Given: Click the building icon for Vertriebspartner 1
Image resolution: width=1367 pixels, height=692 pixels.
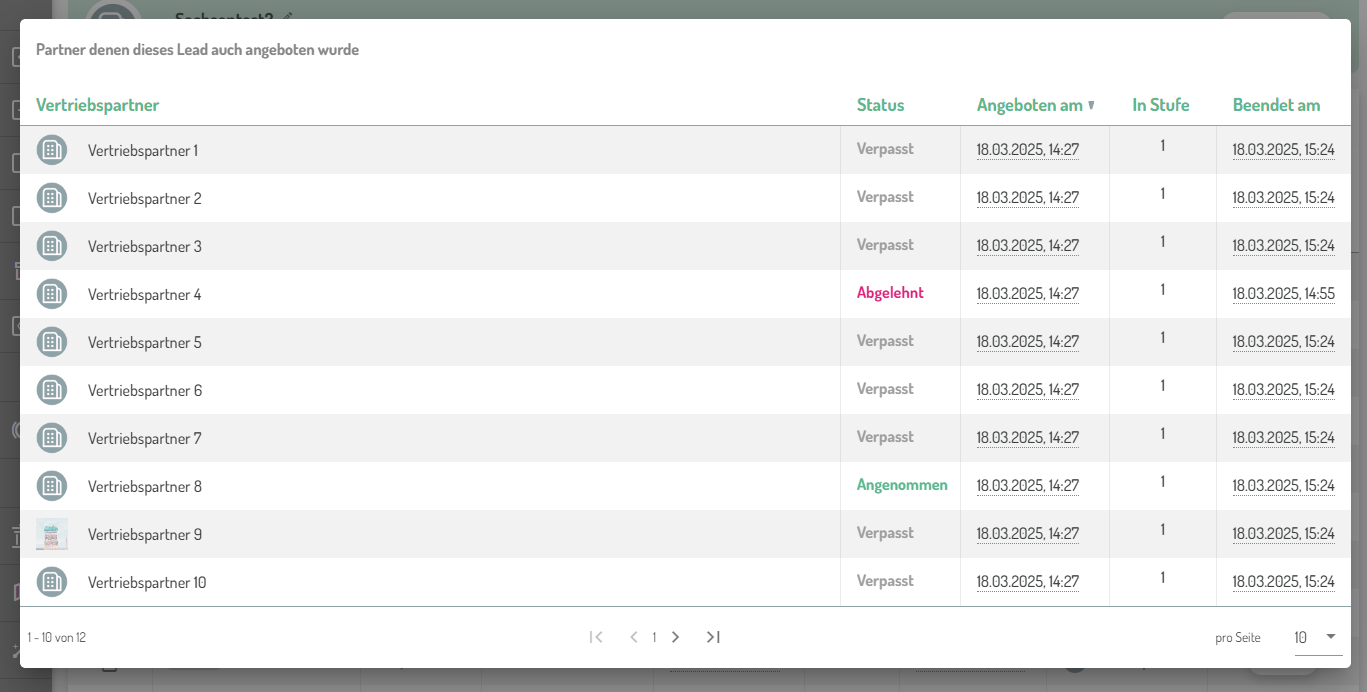Looking at the screenshot, I should coord(52,150).
